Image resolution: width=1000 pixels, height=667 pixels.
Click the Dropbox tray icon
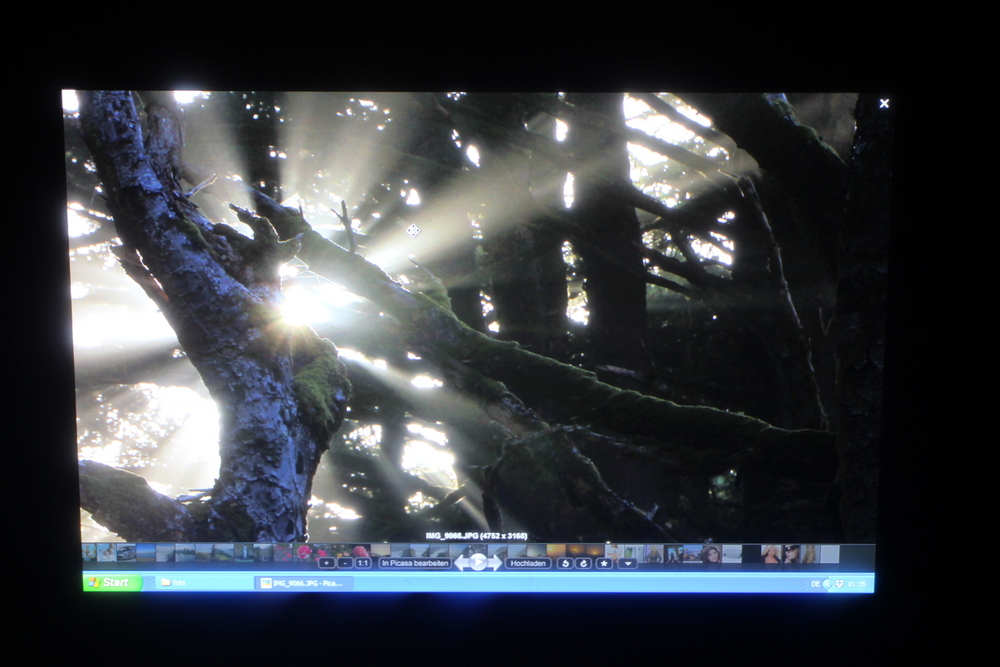839,583
